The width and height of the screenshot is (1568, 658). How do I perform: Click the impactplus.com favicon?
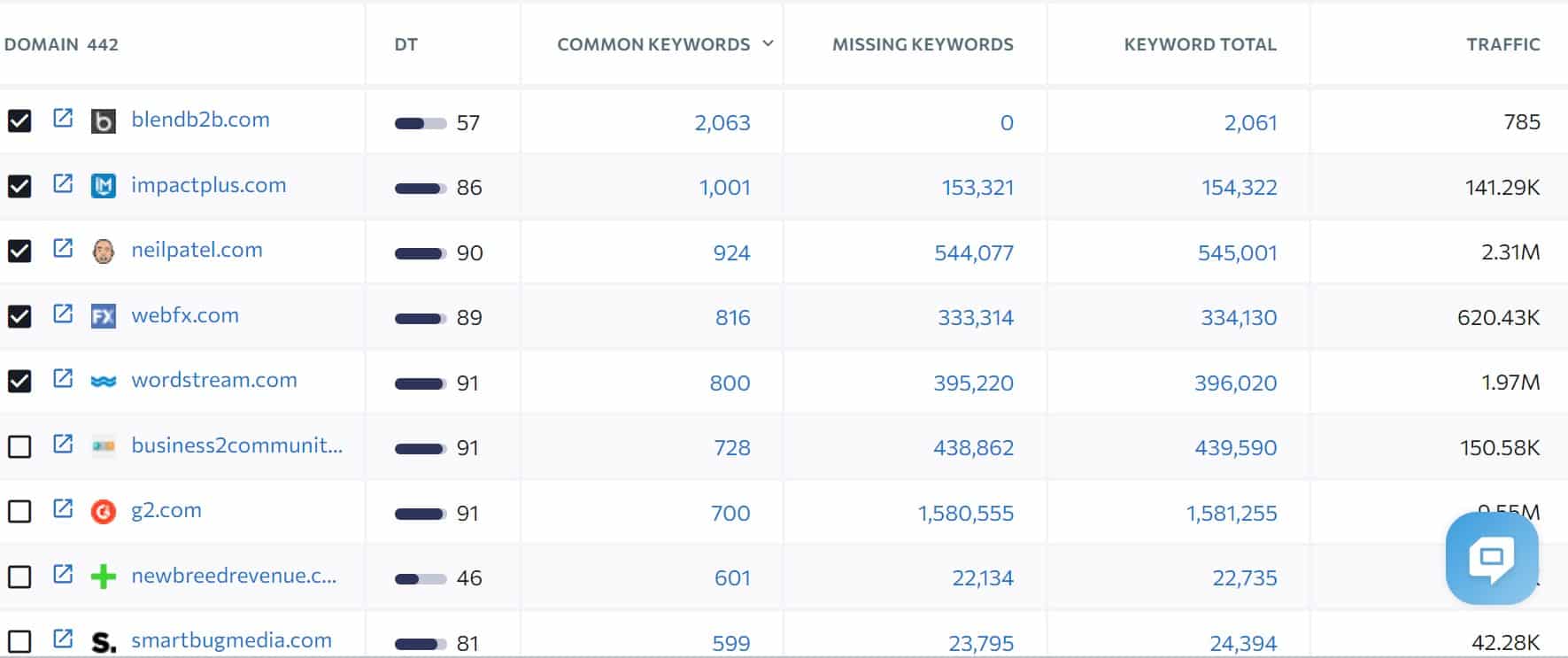click(x=104, y=186)
